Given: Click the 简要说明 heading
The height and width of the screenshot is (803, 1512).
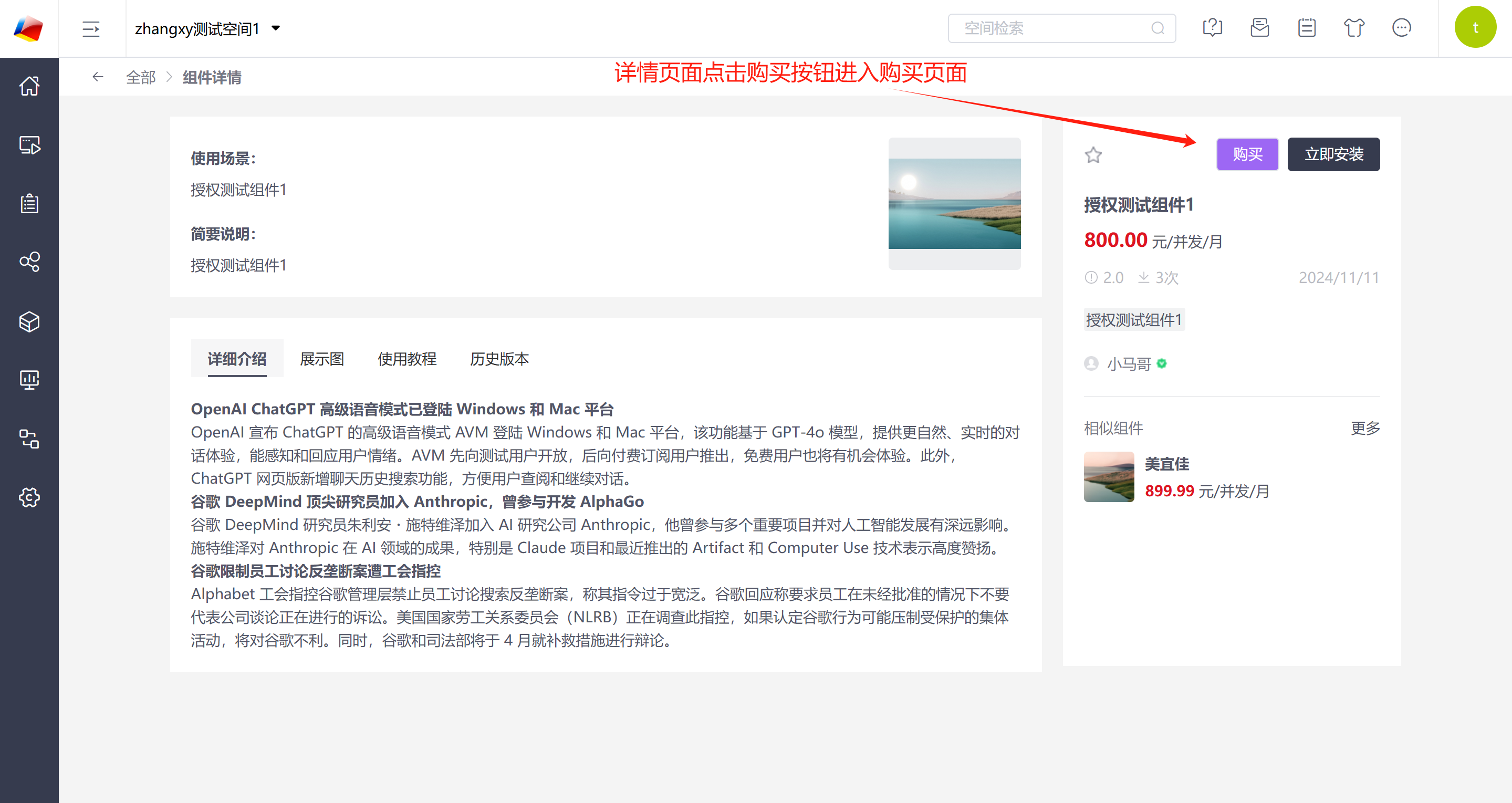Looking at the screenshot, I should tap(224, 234).
